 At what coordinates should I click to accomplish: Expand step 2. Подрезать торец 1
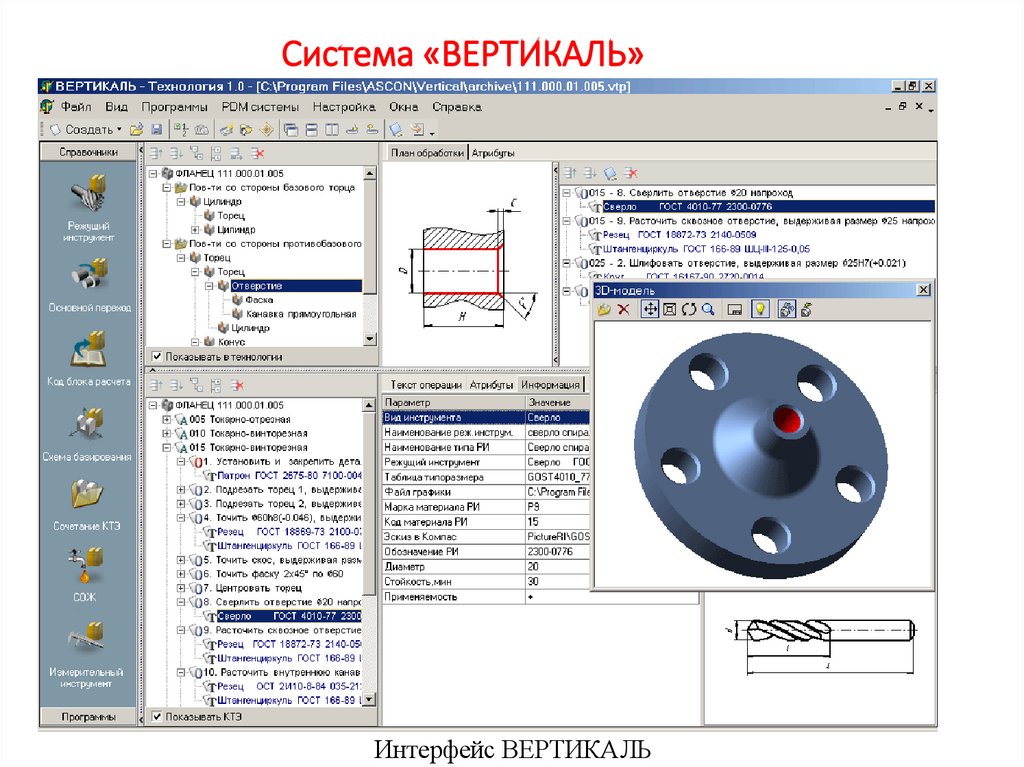click(x=181, y=489)
